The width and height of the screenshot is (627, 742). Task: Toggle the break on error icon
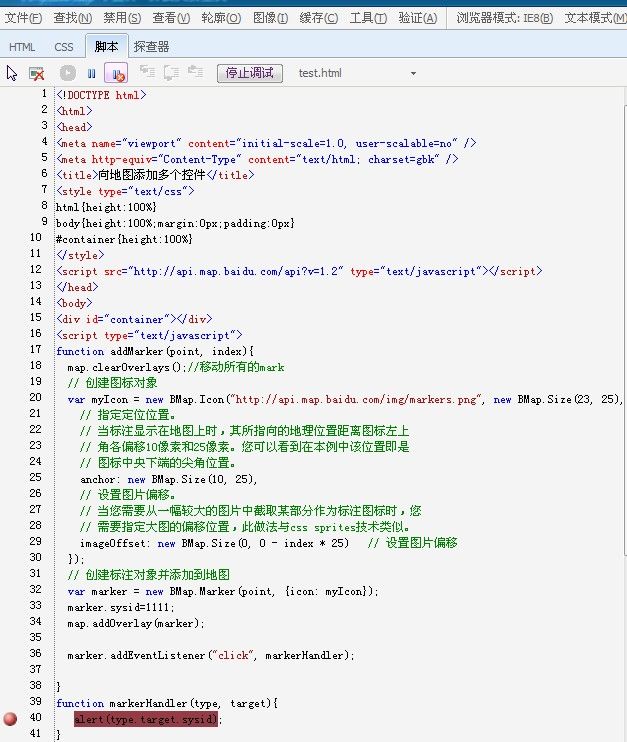(x=116, y=73)
